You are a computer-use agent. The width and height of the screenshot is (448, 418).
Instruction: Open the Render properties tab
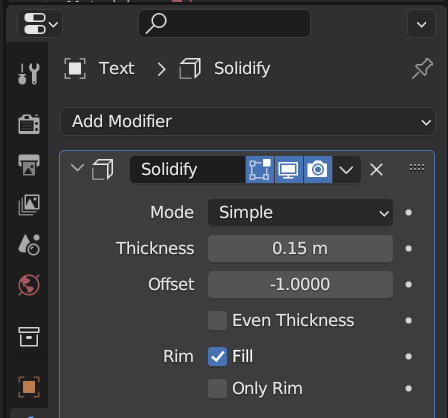point(29,124)
